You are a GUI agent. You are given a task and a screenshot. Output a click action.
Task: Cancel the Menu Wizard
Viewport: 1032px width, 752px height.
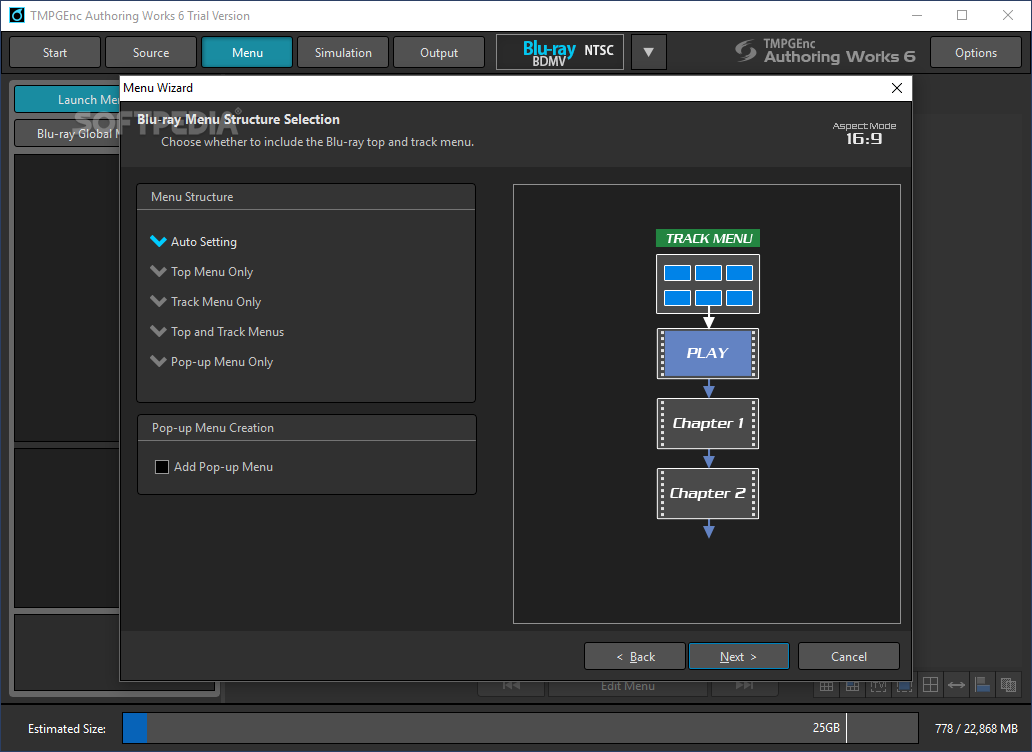click(848, 656)
